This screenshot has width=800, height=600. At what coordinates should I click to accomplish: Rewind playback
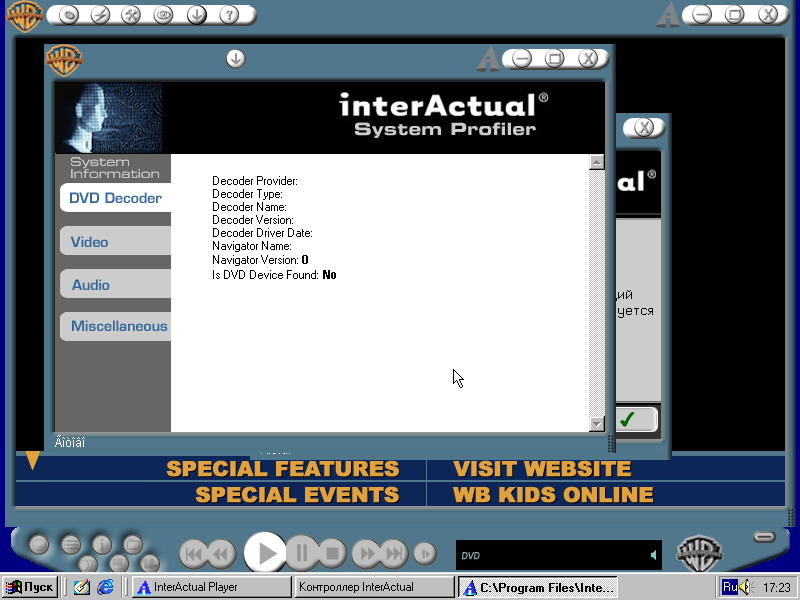click(x=221, y=554)
